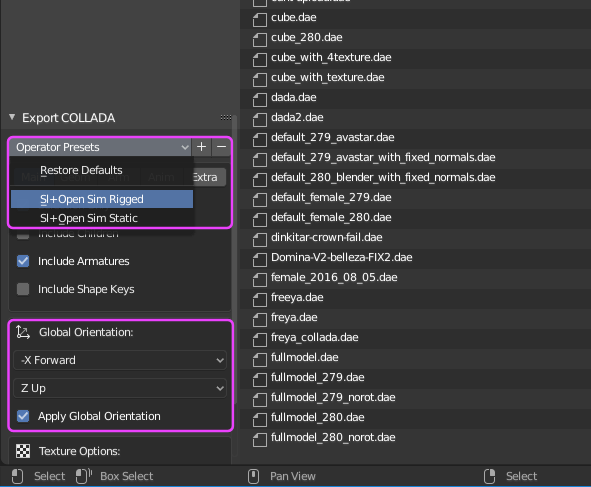Select Sl+Open Sim Static preset
This screenshot has width=591, height=487.
click(102, 218)
